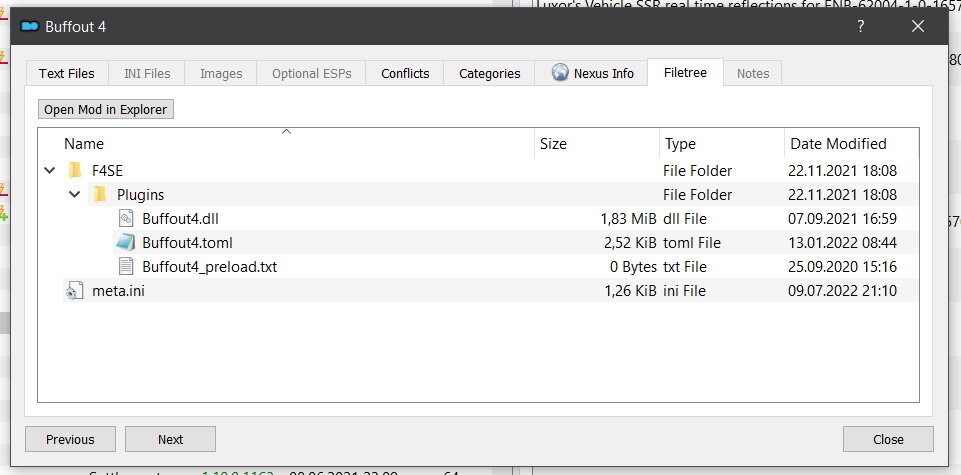This screenshot has height=475, width=961.
Task: Click the 1,83 MiB size value
Action: pyautogui.click(x=628, y=218)
